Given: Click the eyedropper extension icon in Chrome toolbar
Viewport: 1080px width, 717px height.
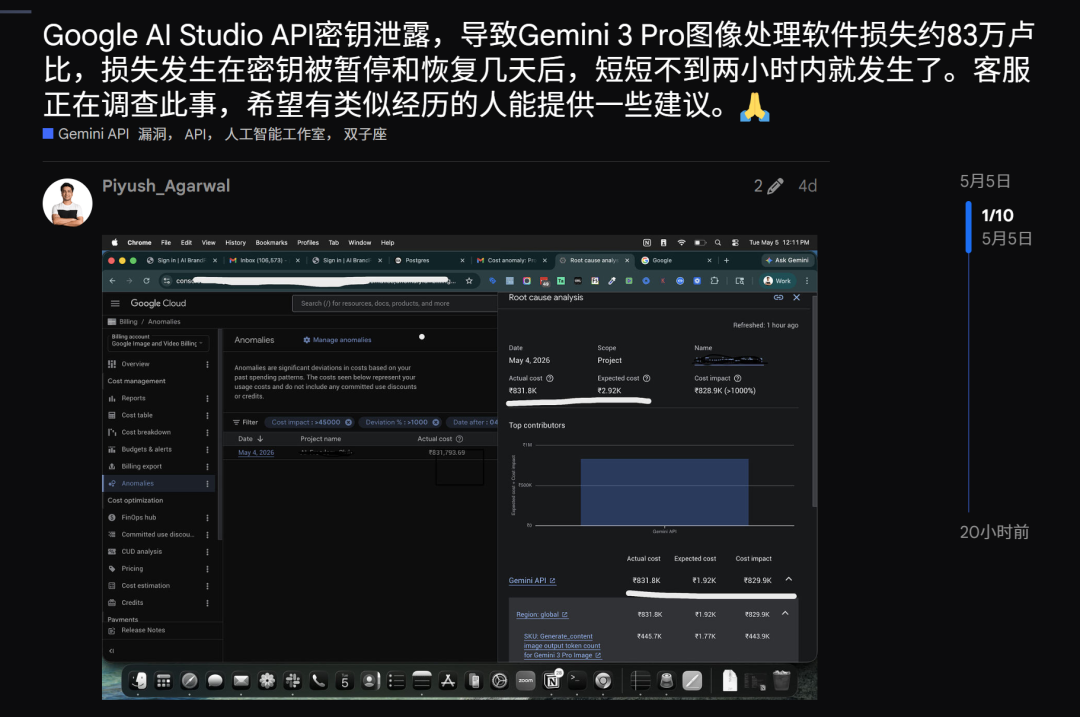Looking at the screenshot, I should [x=612, y=280].
